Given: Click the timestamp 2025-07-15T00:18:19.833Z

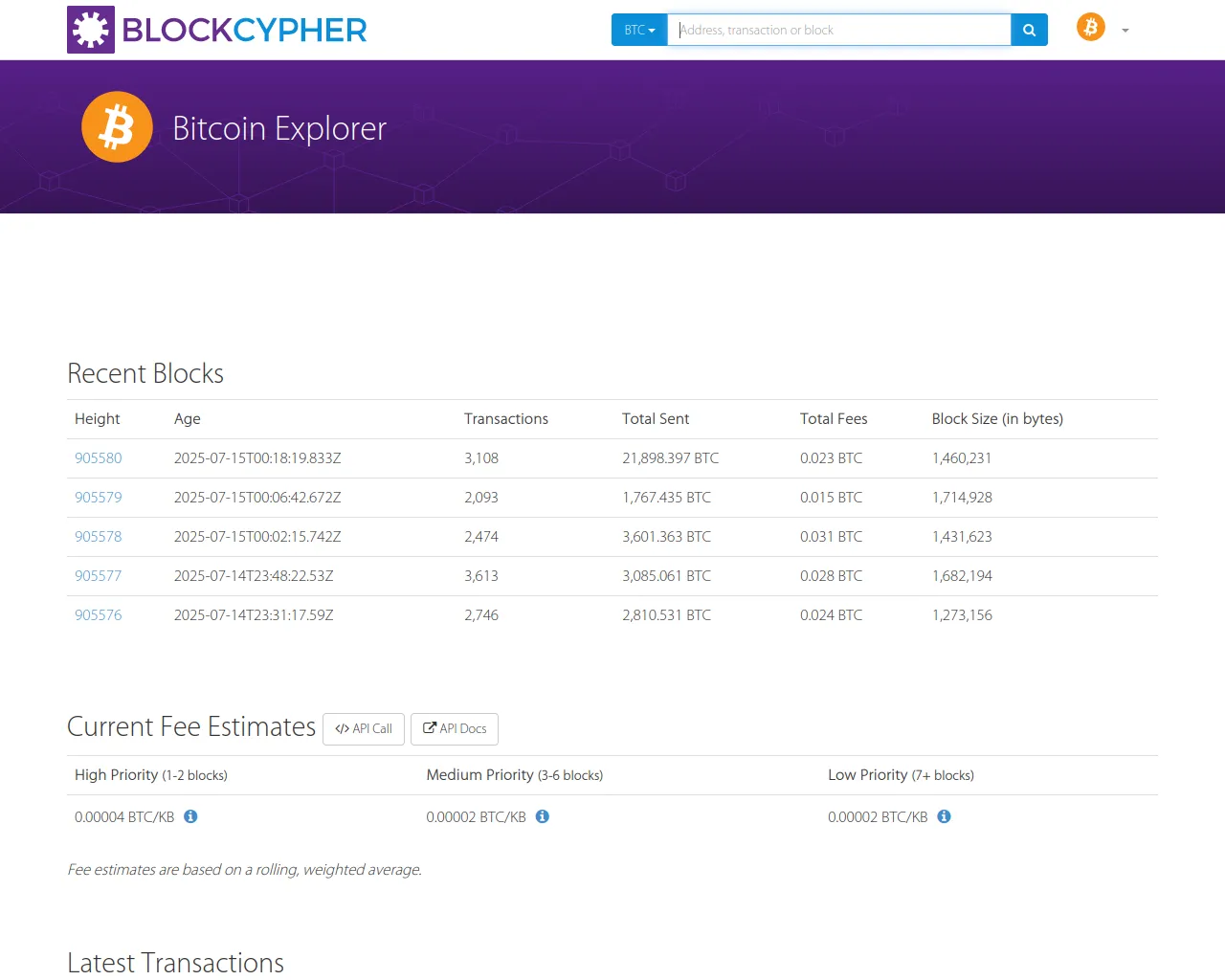Looking at the screenshot, I should tap(257, 458).
